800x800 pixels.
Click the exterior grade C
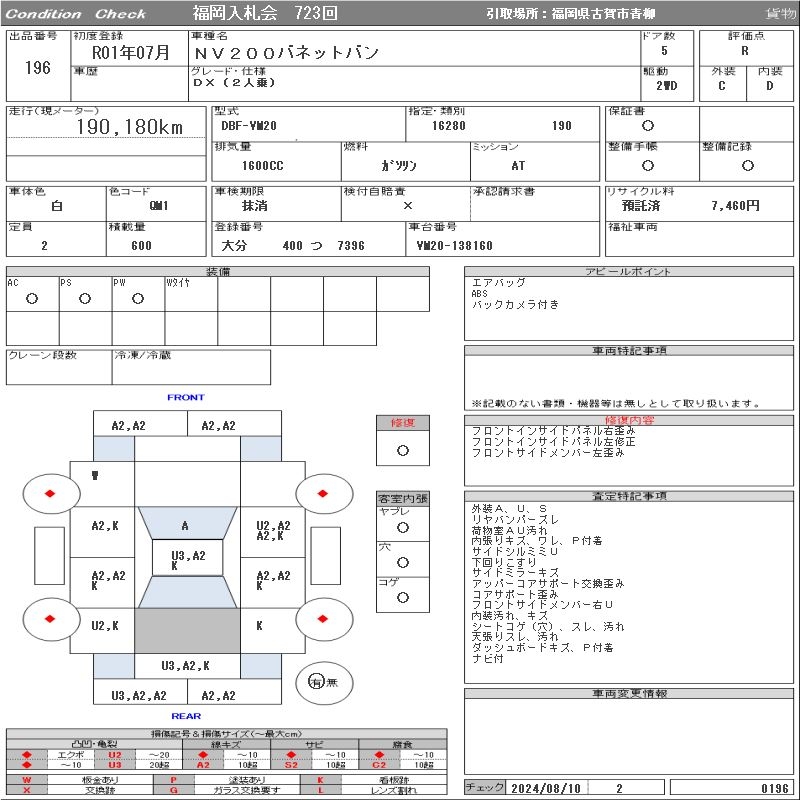[x=721, y=86]
